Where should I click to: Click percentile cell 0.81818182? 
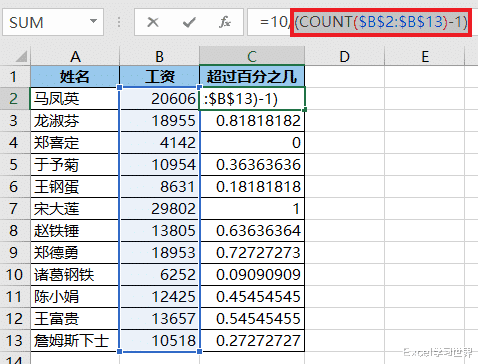[x=252, y=121]
